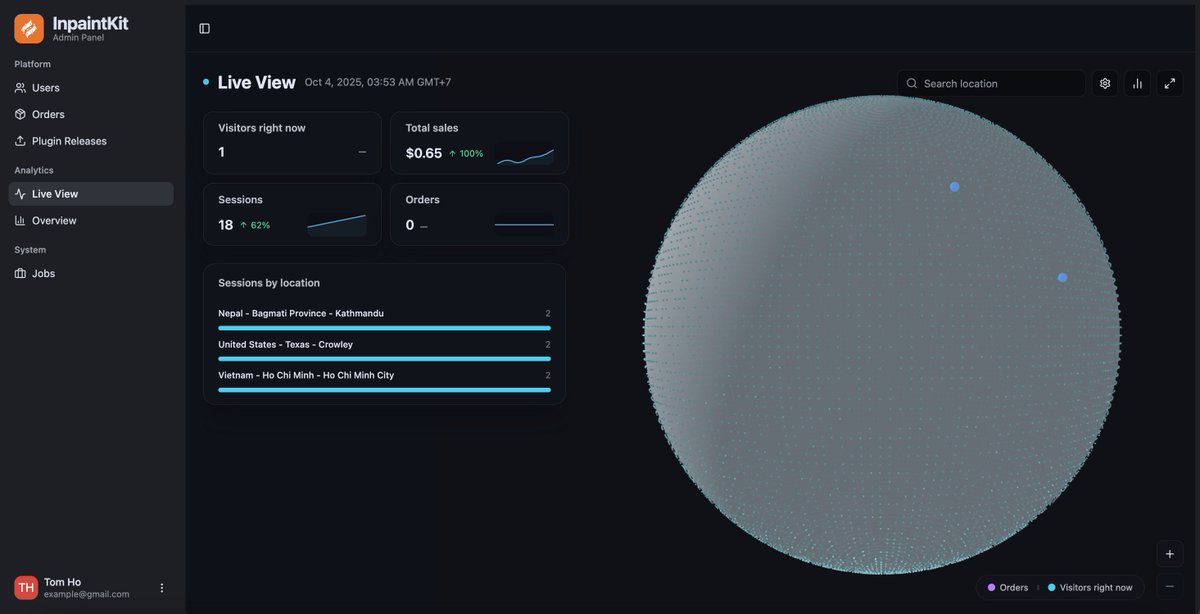Click the $0.65 sales value
Image resolution: width=1200 pixels, height=614 pixels.
[424, 153]
